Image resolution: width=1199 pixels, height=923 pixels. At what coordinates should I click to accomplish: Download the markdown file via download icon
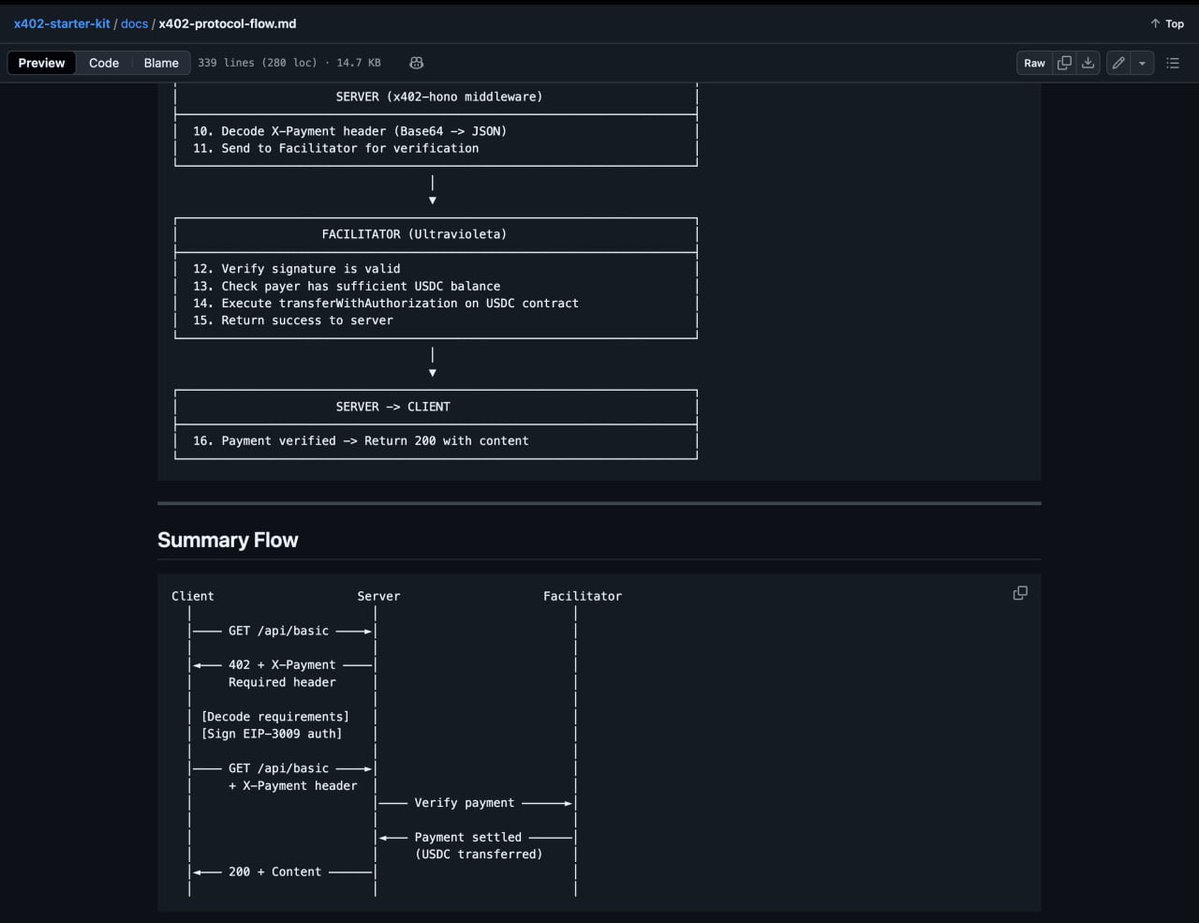1087,62
